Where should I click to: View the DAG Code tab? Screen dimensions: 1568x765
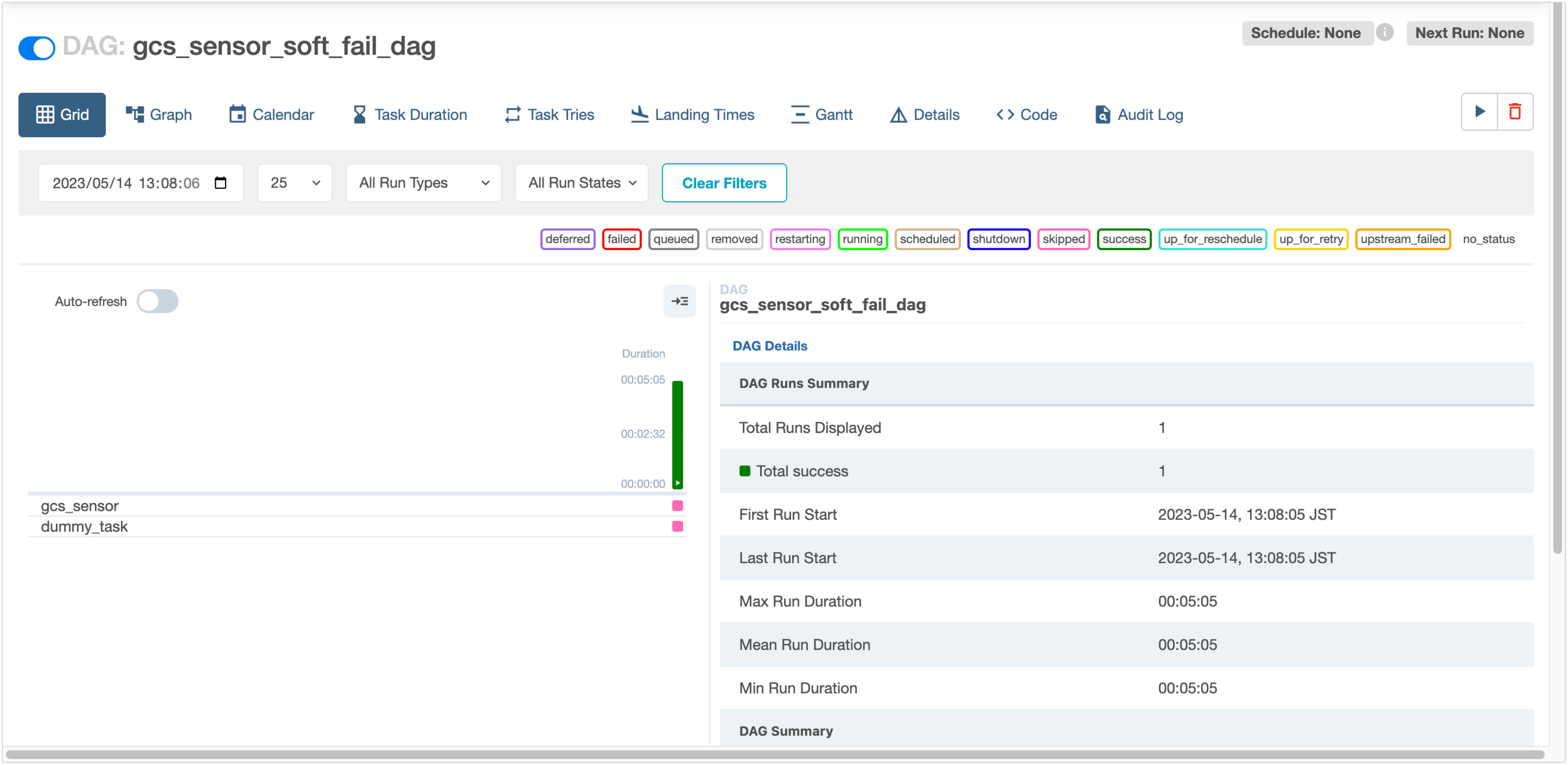pos(1027,114)
